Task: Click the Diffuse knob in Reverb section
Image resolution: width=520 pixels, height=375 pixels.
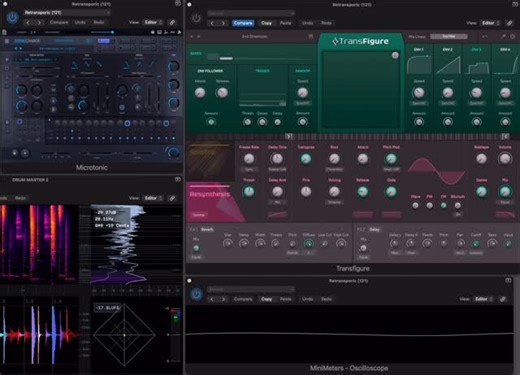Action: pos(309,244)
